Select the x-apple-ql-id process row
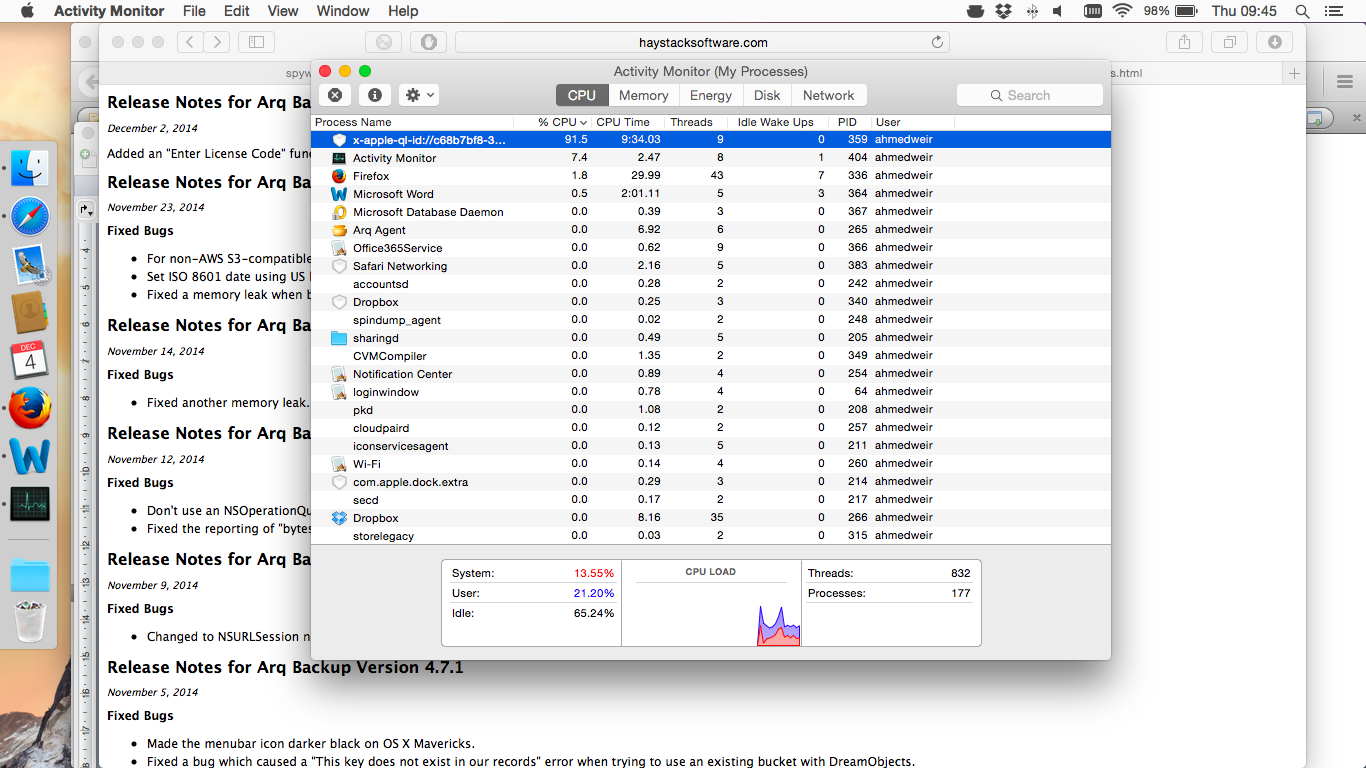 (x=710, y=140)
